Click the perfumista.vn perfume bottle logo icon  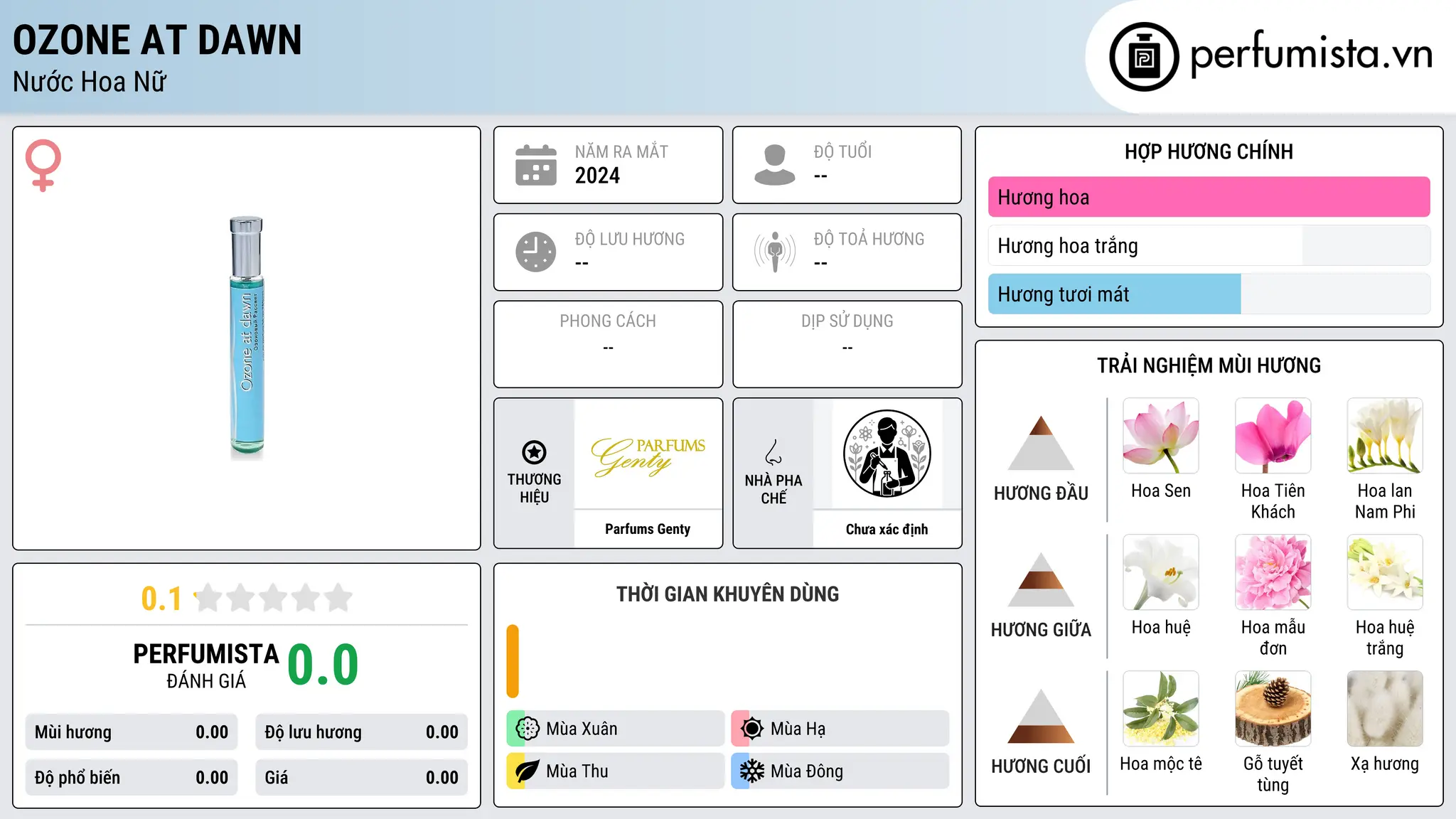[1144, 57]
